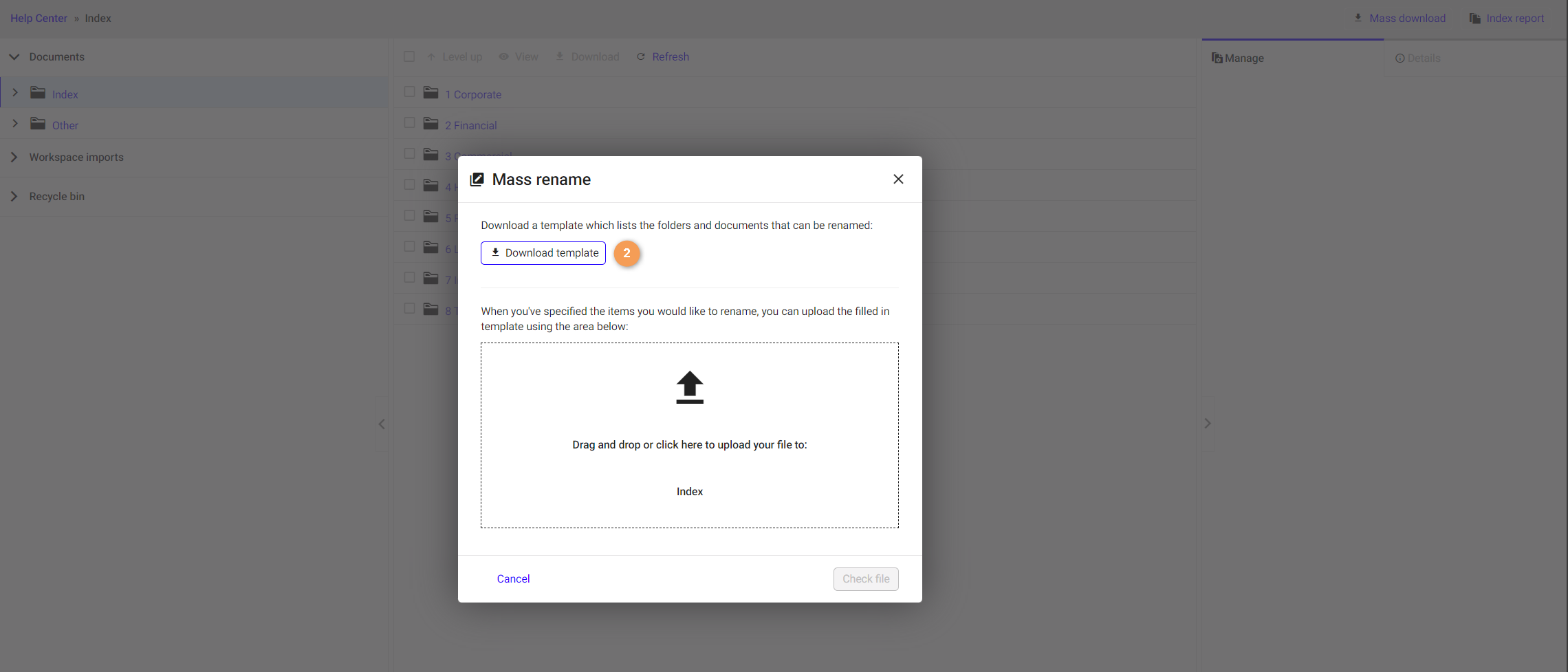The width and height of the screenshot is (1568, 672).
Task: Select the Index folder in tree
Action: (65, 95)
